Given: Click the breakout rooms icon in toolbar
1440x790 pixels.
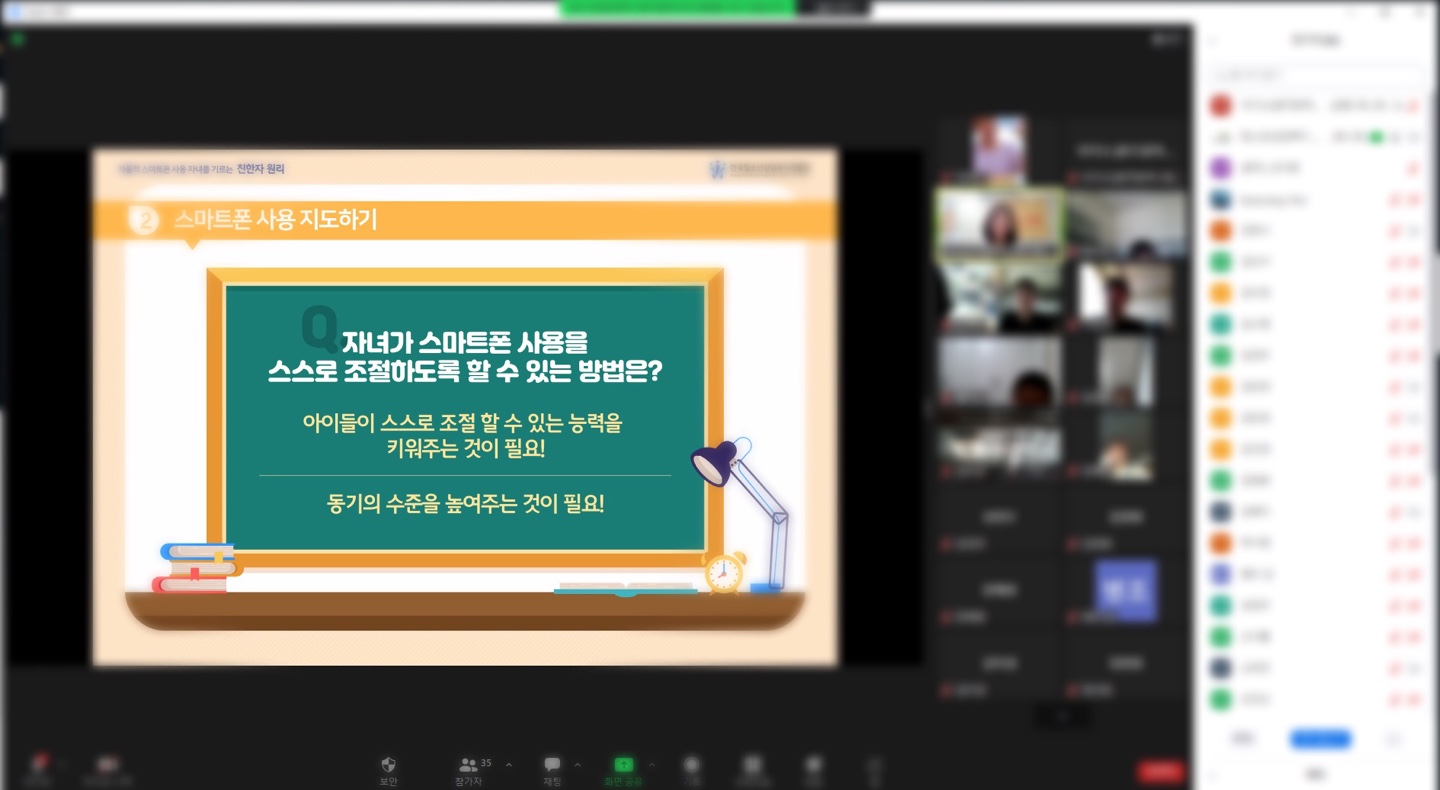Looking at the screenshot, I should click(x=753, y=765).
